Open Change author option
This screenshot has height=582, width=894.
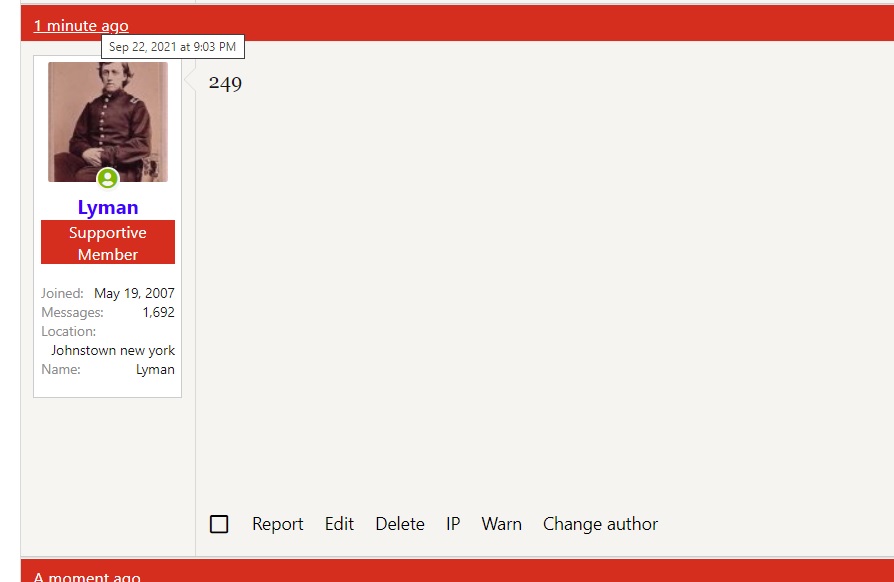[x=600, y=524]
